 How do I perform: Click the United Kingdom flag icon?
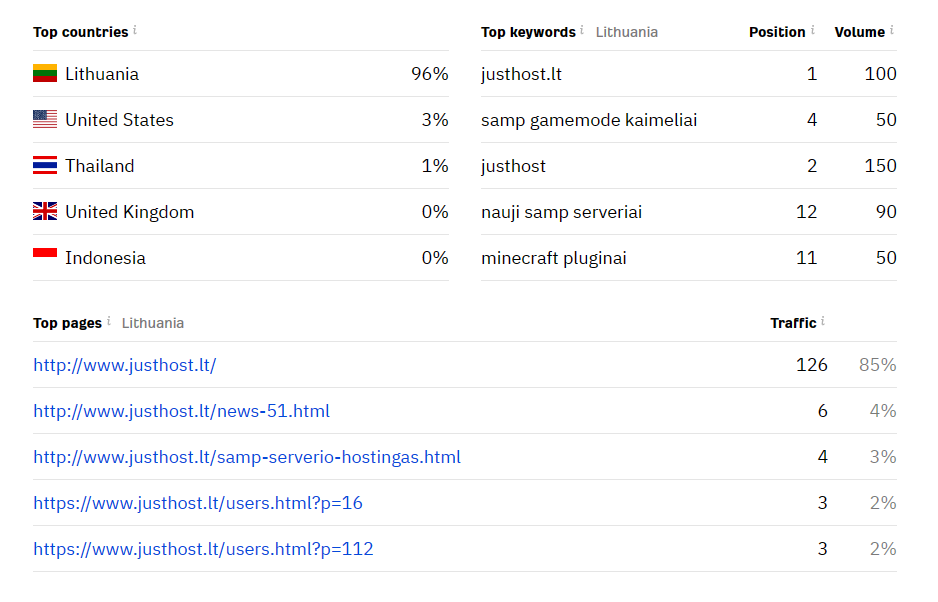pos(45,211)
